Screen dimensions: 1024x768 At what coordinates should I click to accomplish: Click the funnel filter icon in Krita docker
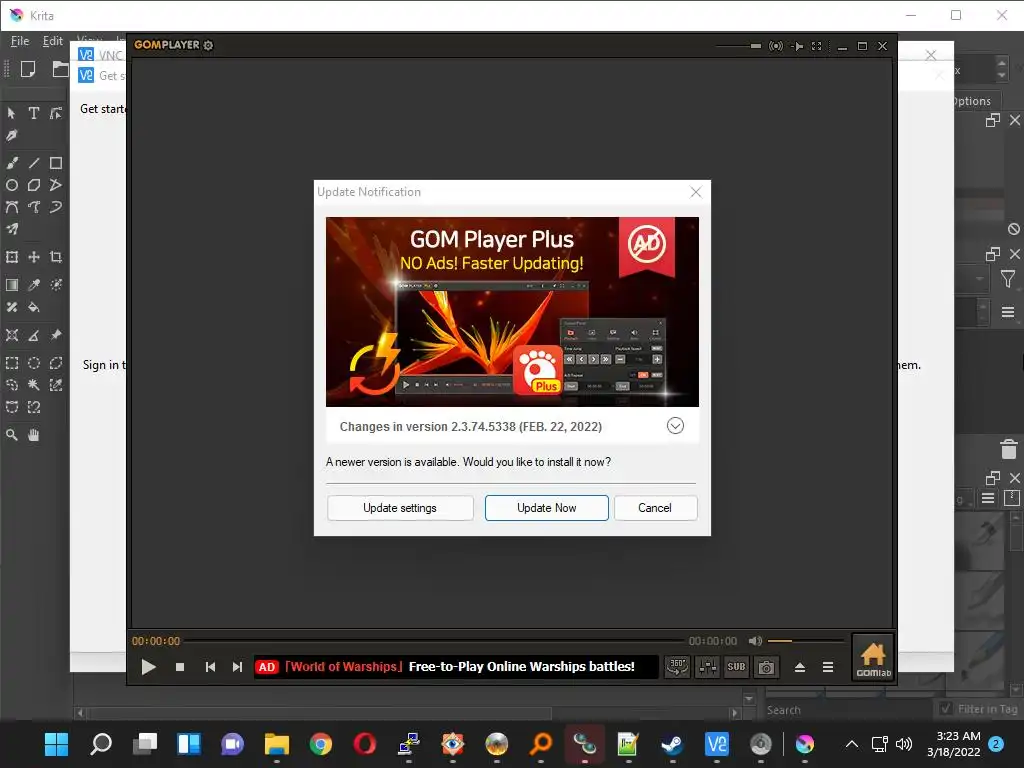click(1008, 280)
